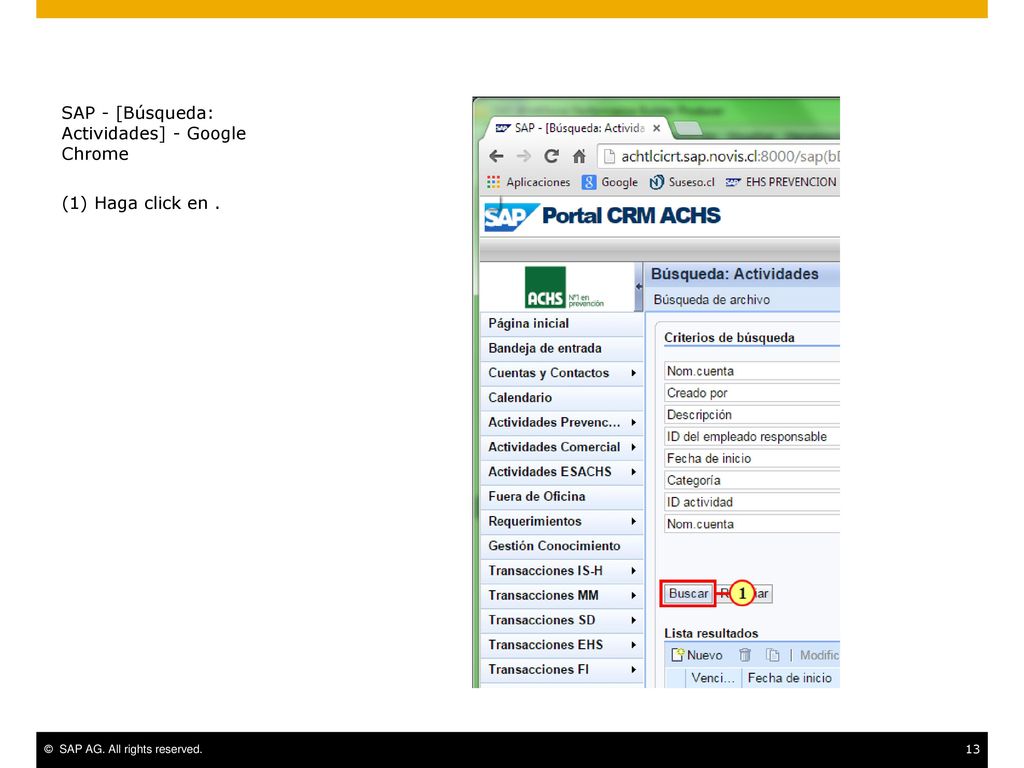The height and width of the screenshot is (768, 1024).
Task: Expand Transacciones FI submenu arrow
Action: tap(633, 670)
